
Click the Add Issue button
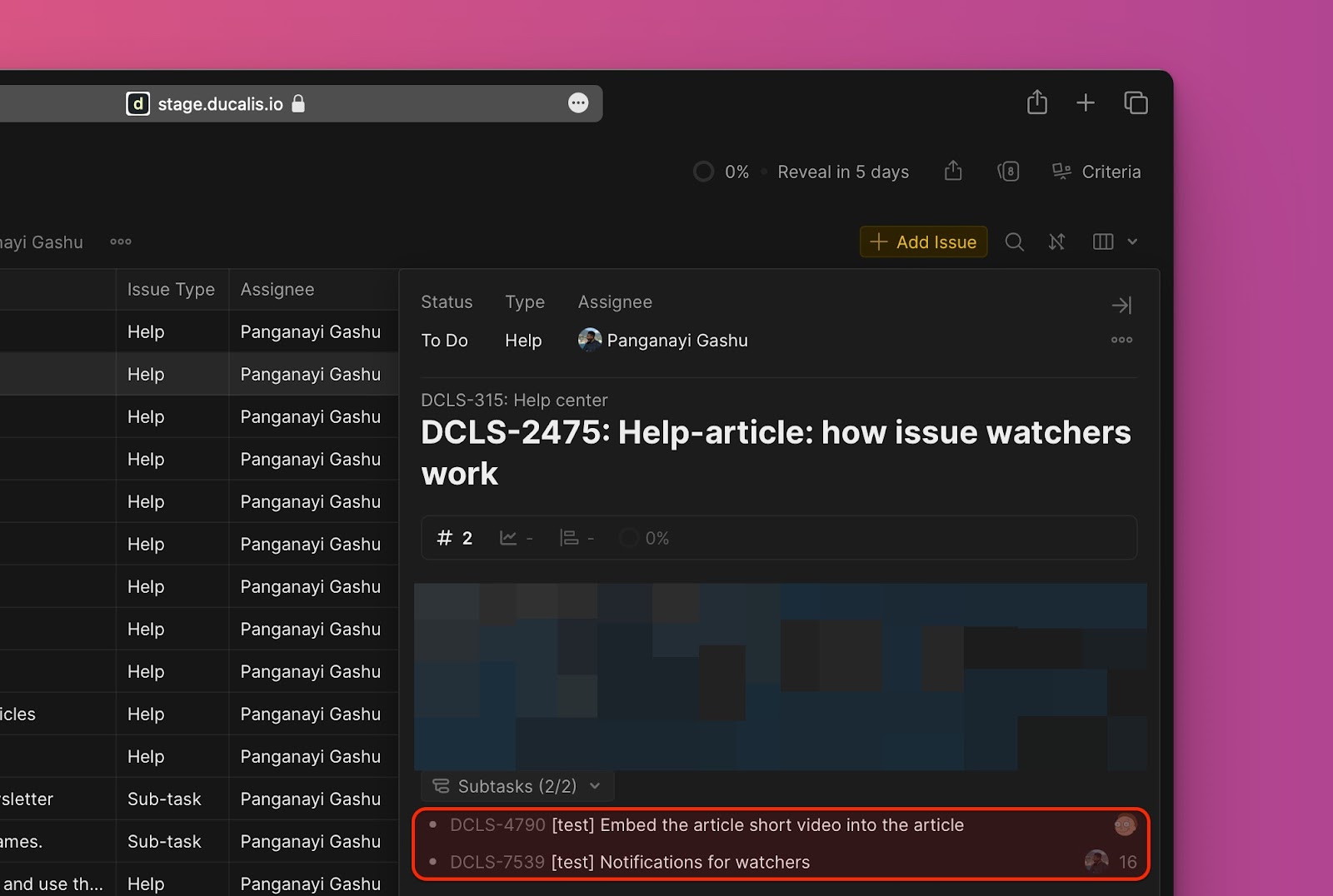coord(923,241)
